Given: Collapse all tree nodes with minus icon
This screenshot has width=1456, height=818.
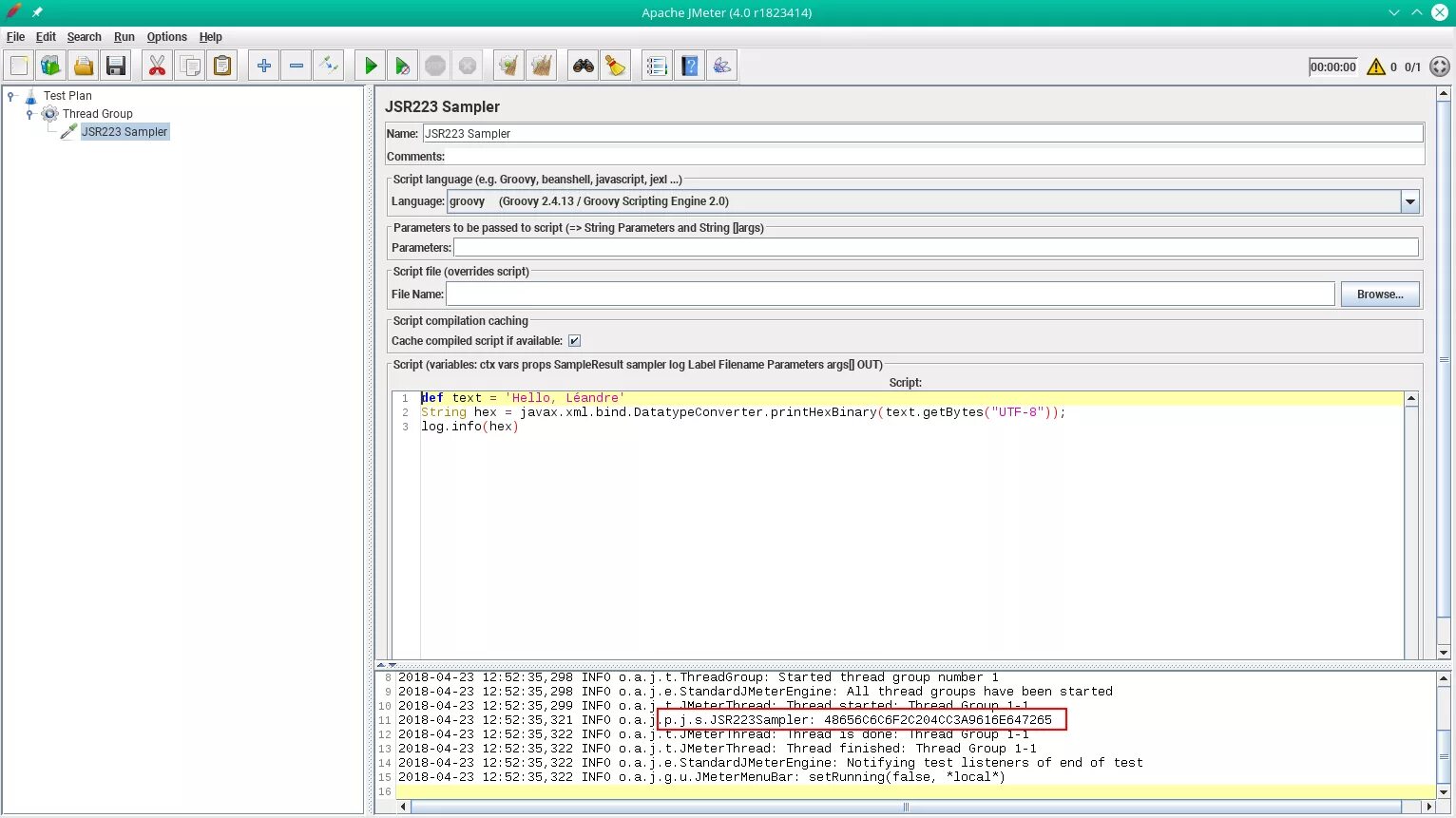Looking at the screenshot, I should (297, 66).
